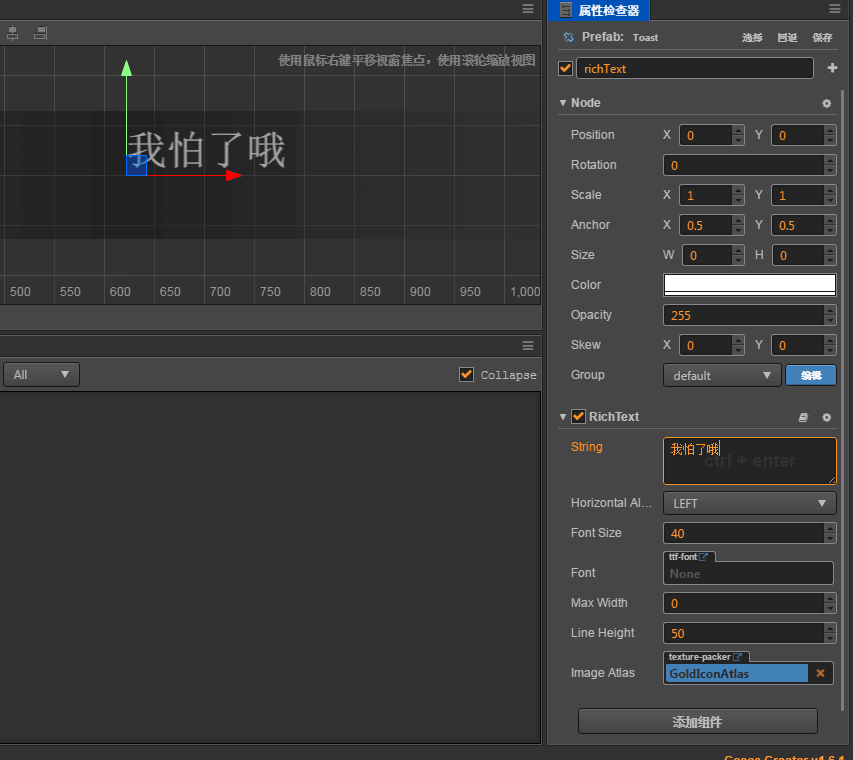
Task: Click the blue gizmo move square
Action: [136, 165]
